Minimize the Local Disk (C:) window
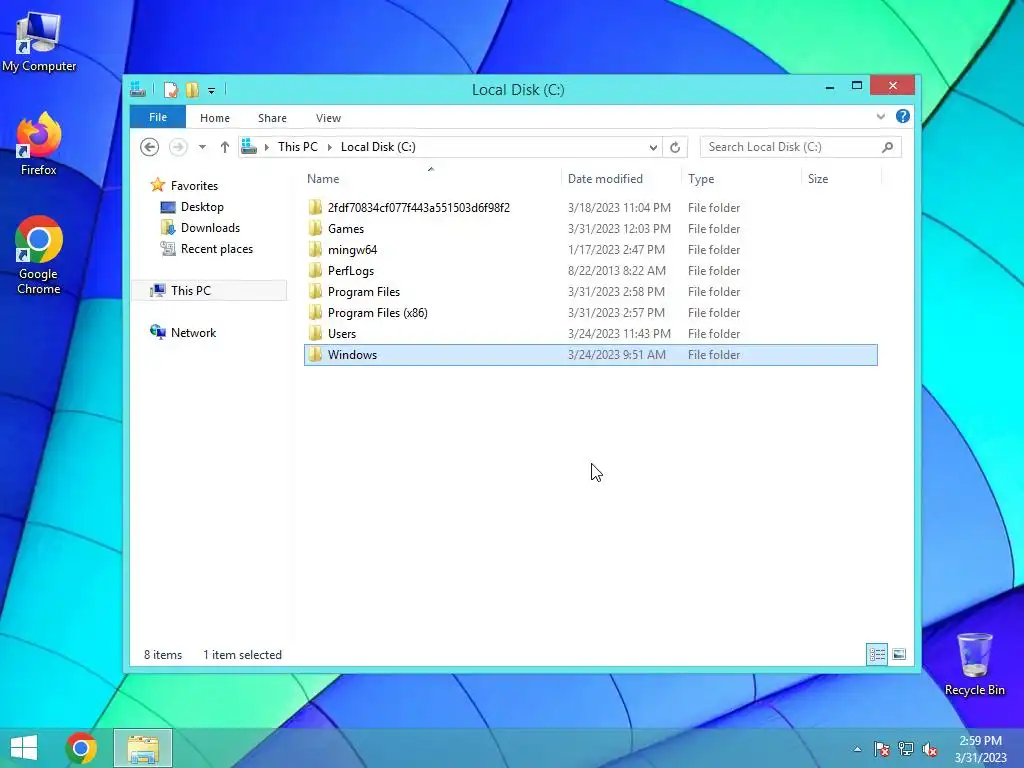 tap(830, 86)
